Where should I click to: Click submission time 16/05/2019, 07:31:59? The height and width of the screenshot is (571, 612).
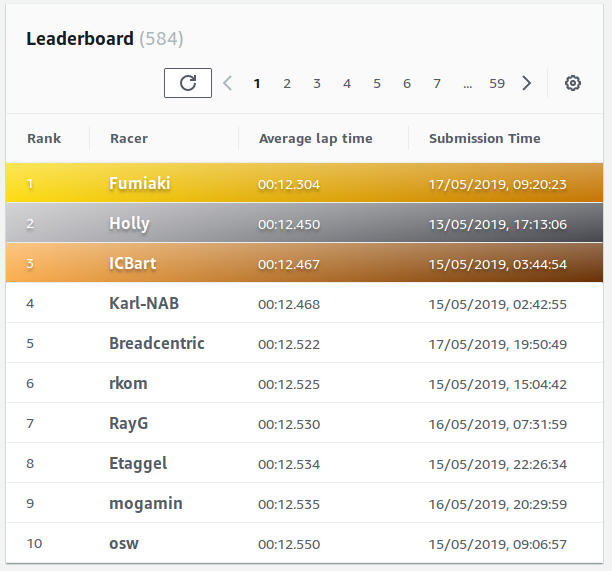(498, 425)
